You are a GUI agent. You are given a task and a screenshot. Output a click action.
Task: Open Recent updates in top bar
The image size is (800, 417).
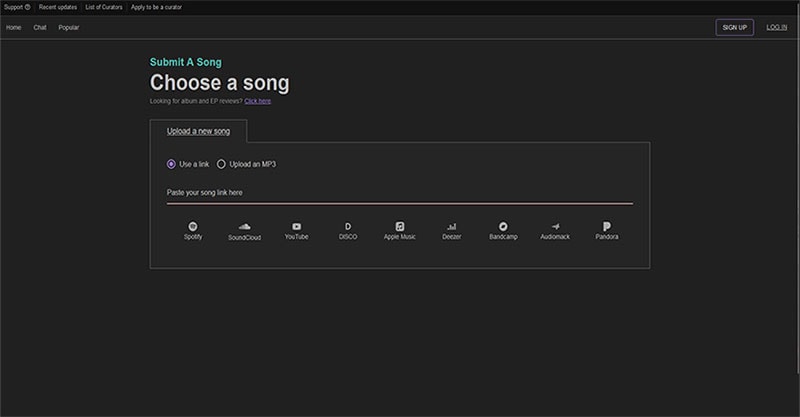coord(58,7)
